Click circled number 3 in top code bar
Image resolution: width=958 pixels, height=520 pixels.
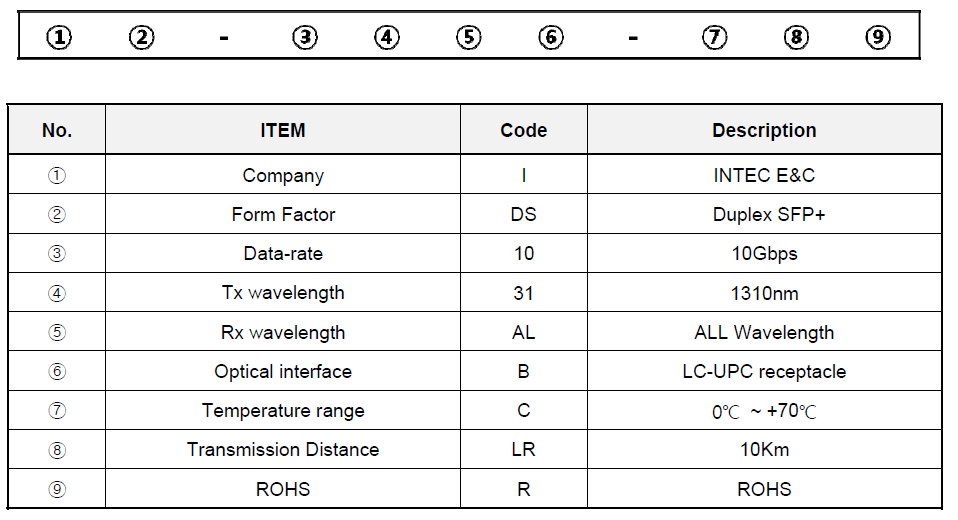(x=305, y=37)
